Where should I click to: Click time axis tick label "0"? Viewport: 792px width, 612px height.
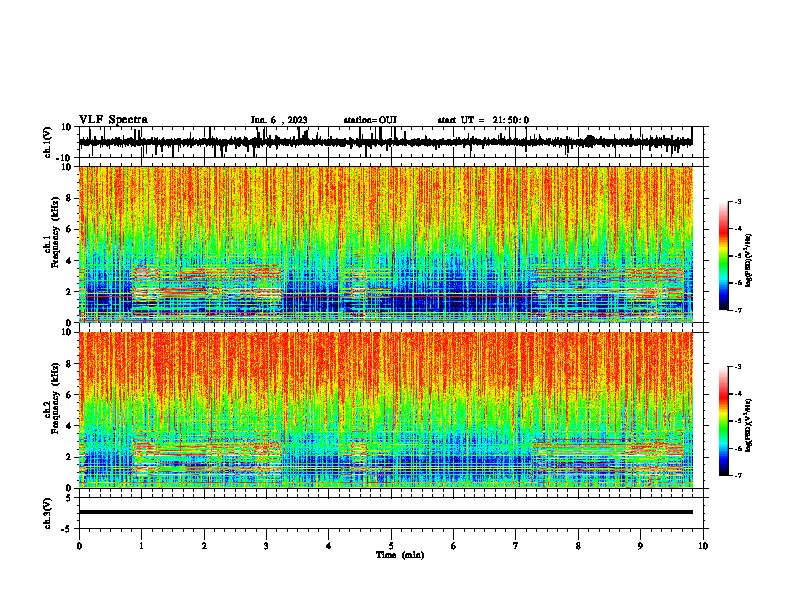click(79, 546)
